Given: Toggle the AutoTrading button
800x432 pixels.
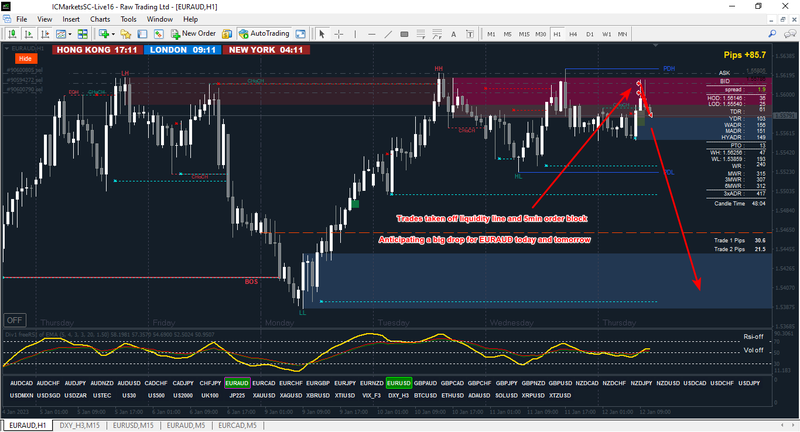Looking at the screenshot, I should click(264, 34).
